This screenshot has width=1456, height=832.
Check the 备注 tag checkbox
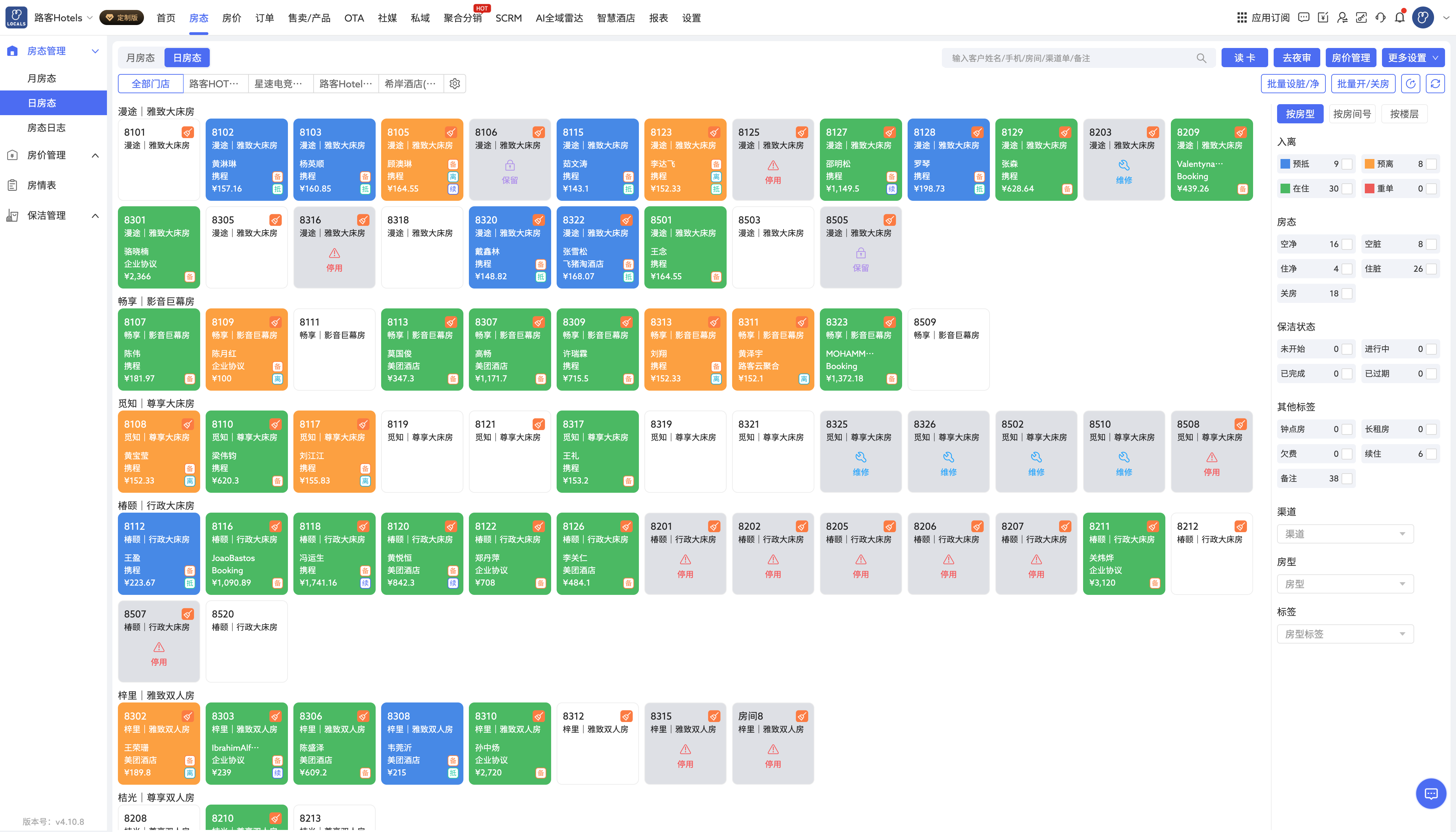[x=1347, y=478]
